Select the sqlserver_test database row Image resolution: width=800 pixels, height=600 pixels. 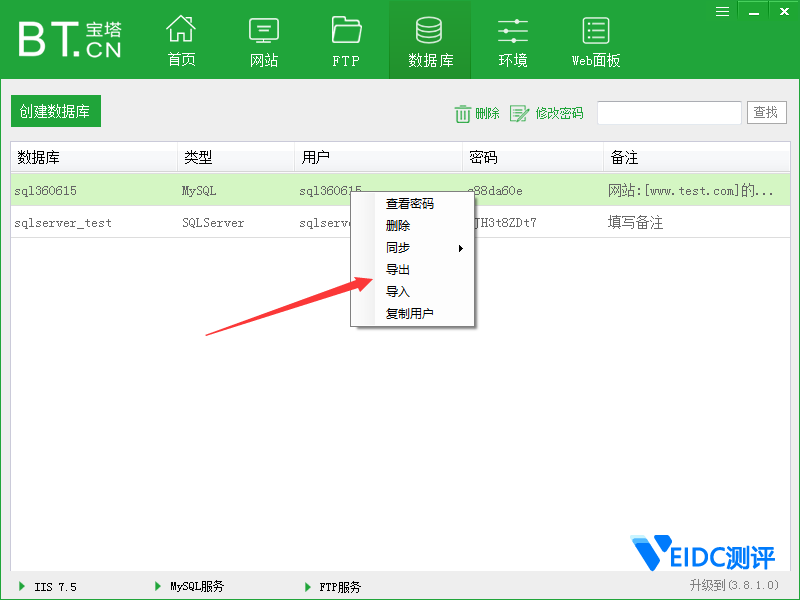pyautogui.click(x=63, y=223)
